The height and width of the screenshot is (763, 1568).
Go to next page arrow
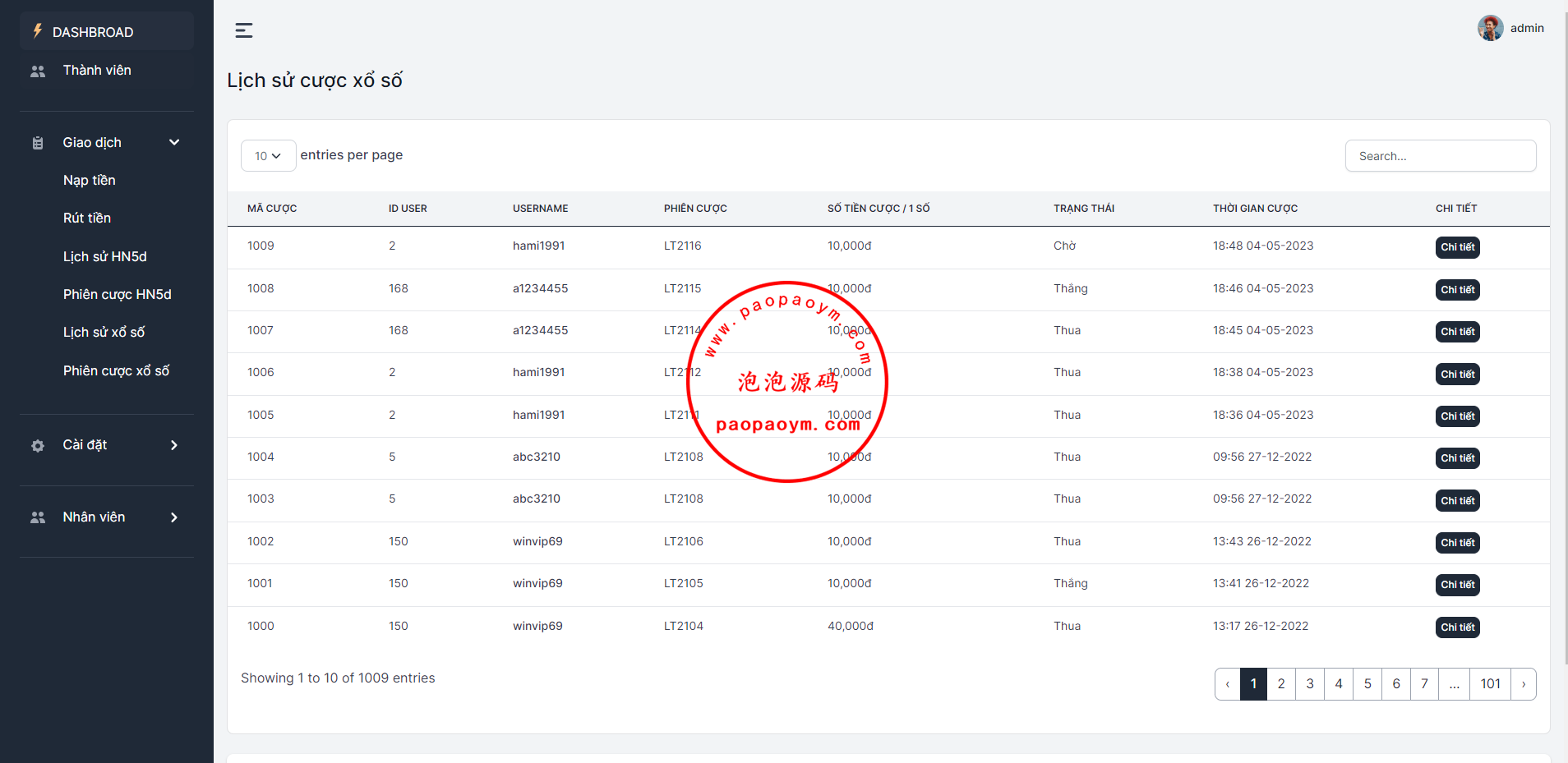coord(1523,684)
